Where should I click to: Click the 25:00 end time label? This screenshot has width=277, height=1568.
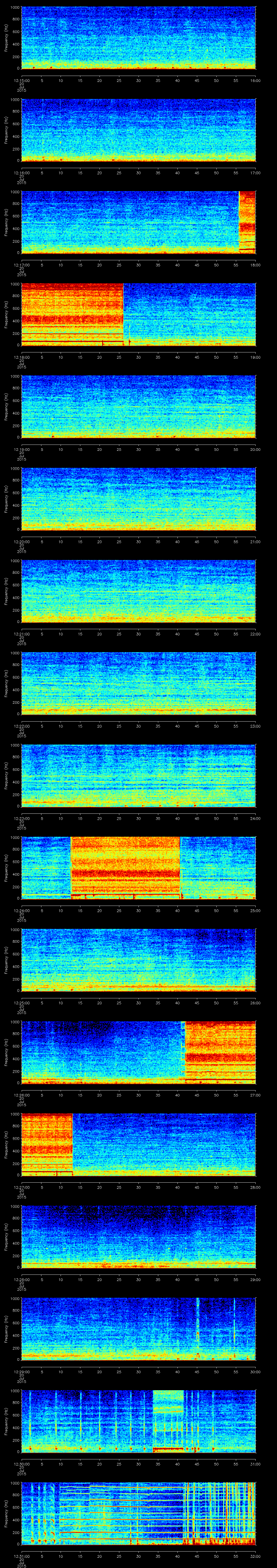tap(256, 910)
